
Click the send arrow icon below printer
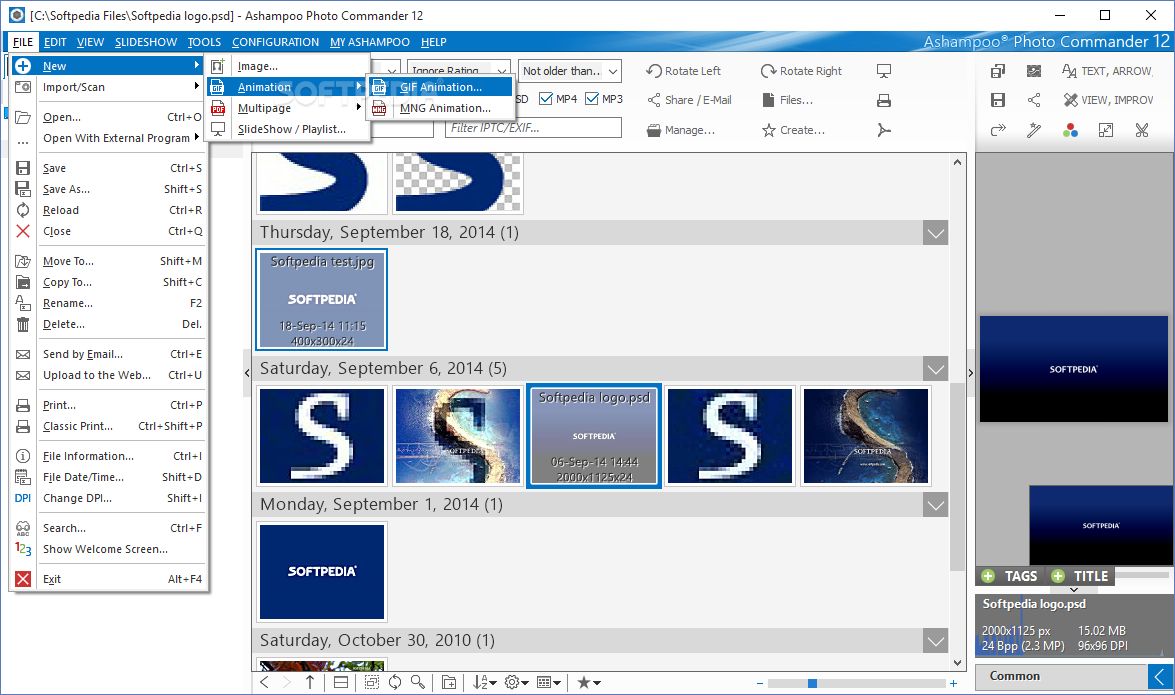tap(884, 130)
